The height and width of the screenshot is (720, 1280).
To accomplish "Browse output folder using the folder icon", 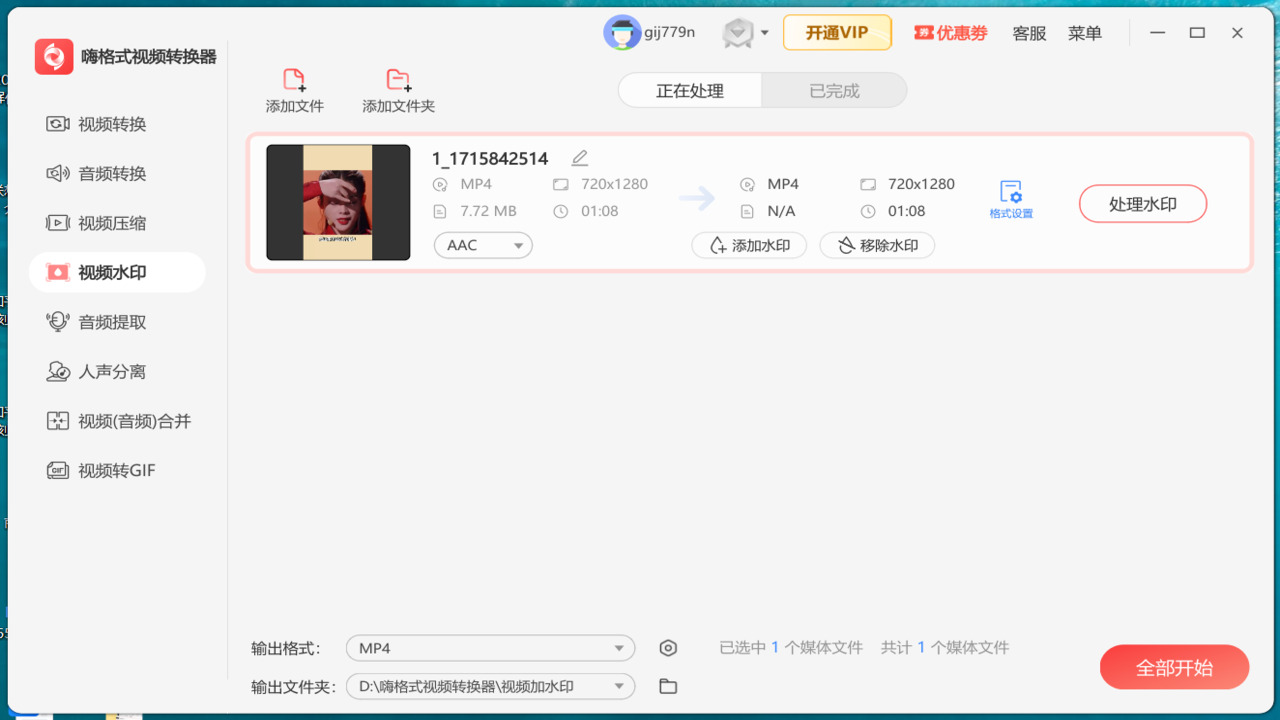I will tap(668, 686).
